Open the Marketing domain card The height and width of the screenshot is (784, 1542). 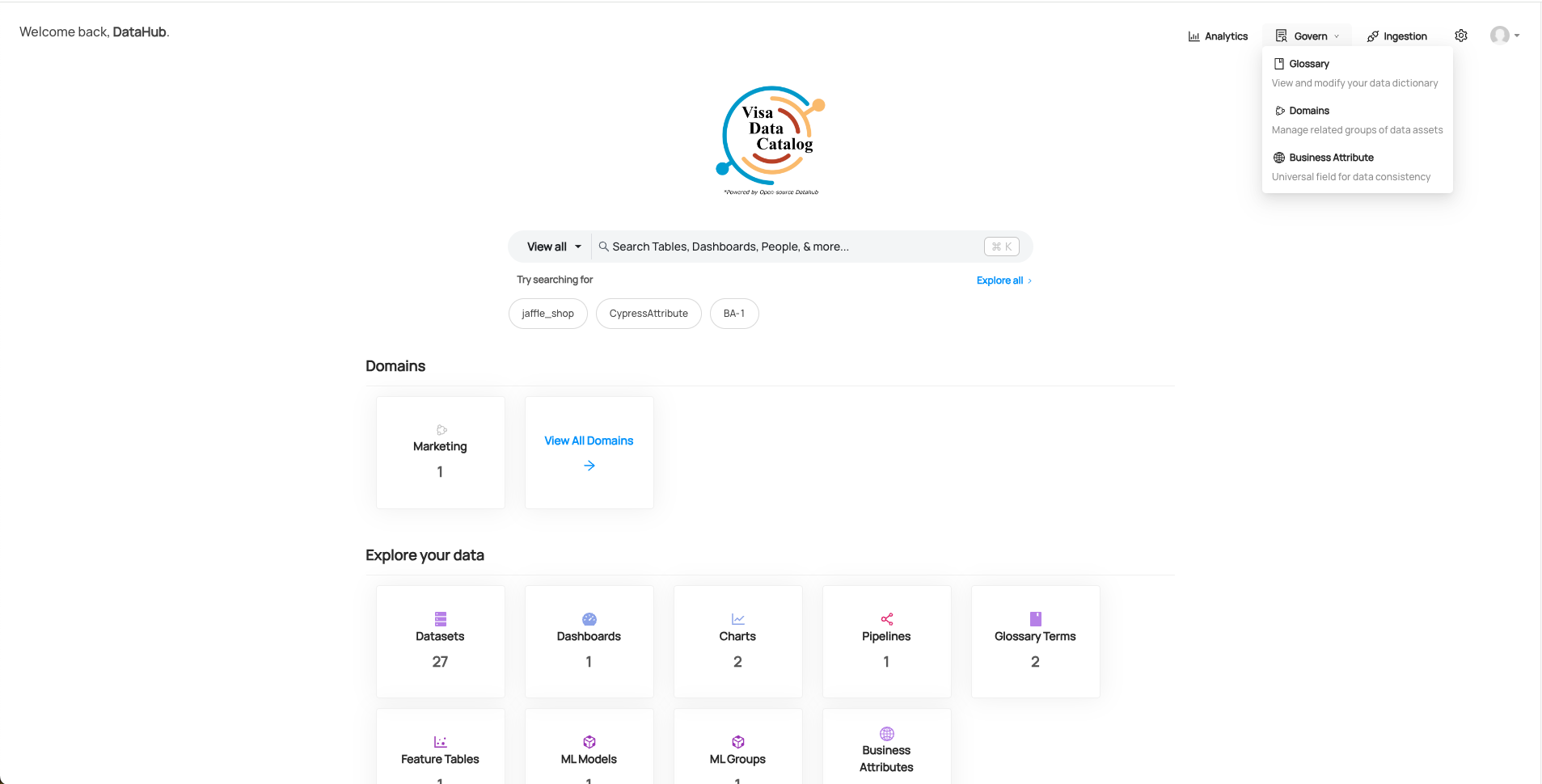pyautogui.click(x=441, y=453)
